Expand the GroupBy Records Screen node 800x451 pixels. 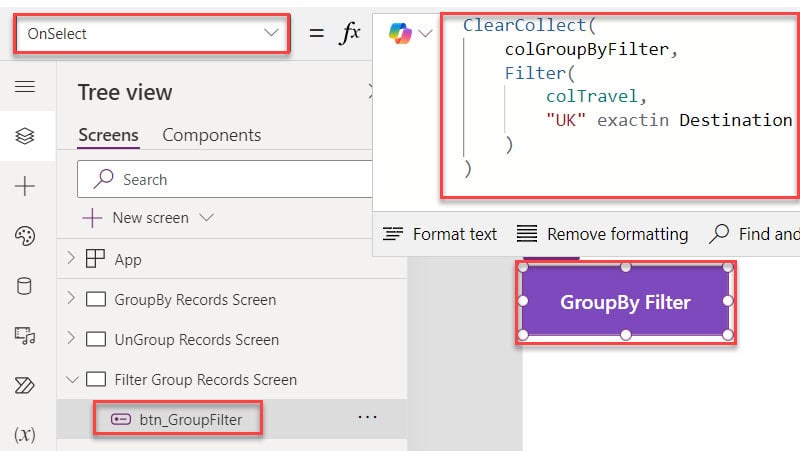click(71, 298)
